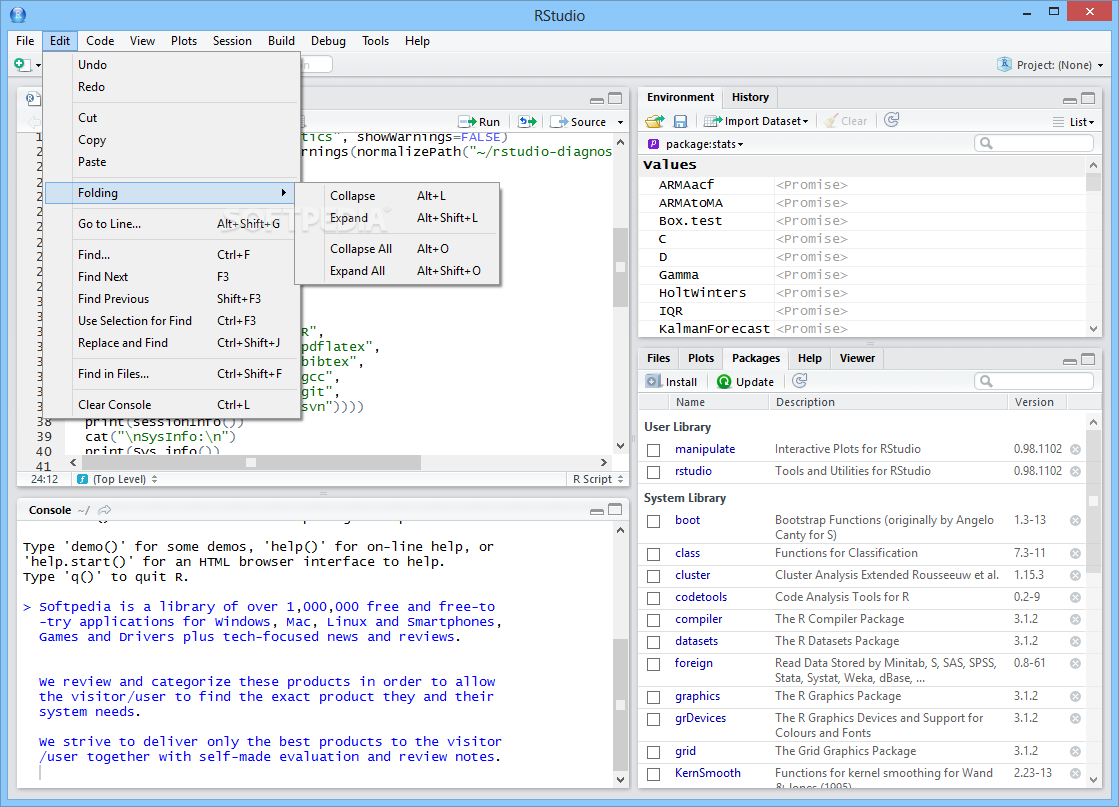Open the Import Dataset dropdown
This screenshot has width=1119, height=807.
pos(756,121)
